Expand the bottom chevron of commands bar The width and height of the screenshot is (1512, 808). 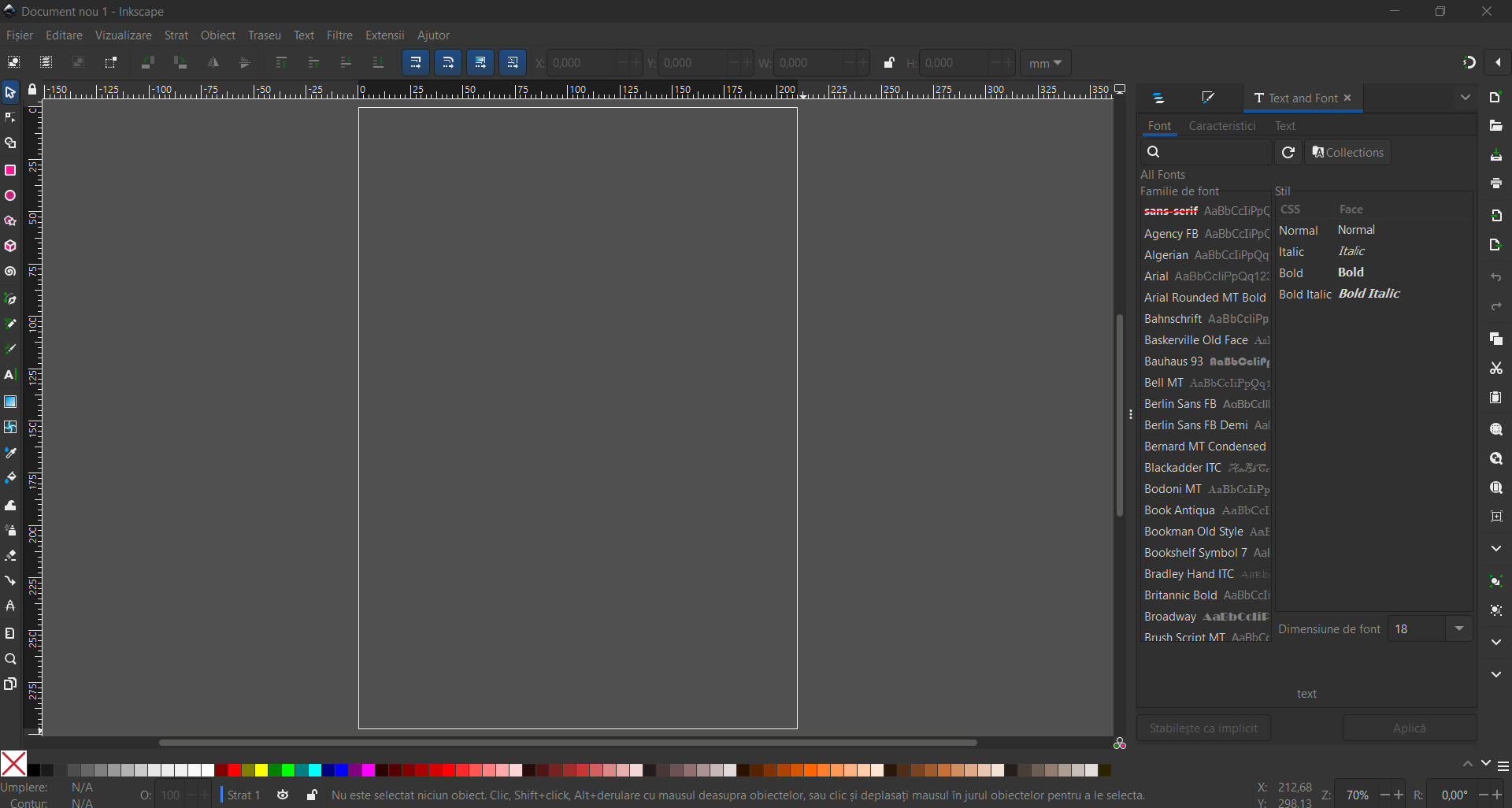click(1496, 674)
